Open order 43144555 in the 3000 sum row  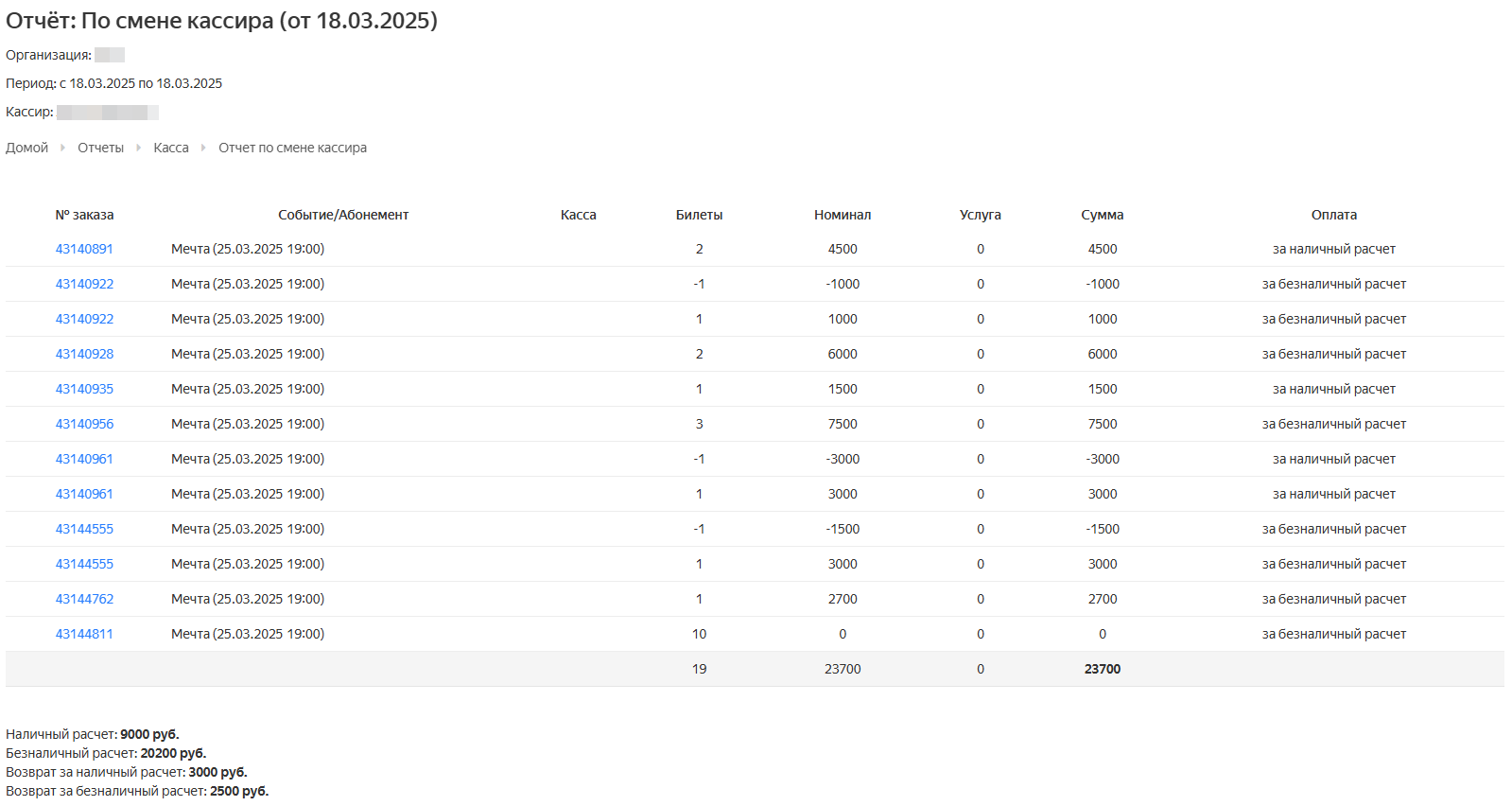point(84,564)
